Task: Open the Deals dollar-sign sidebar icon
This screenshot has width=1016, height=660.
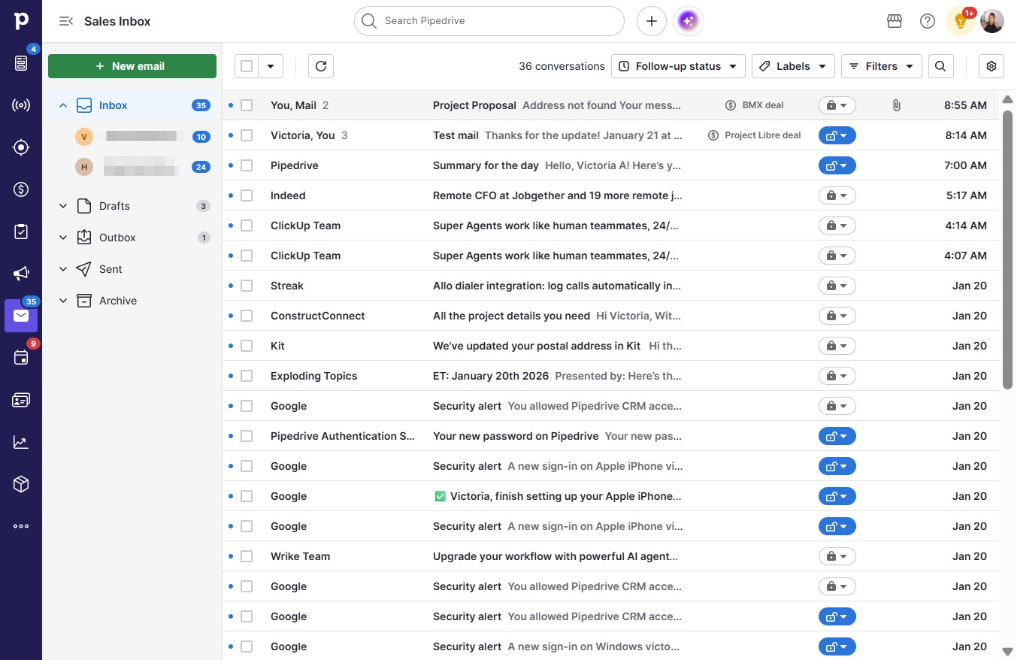Action: (21, 189)
